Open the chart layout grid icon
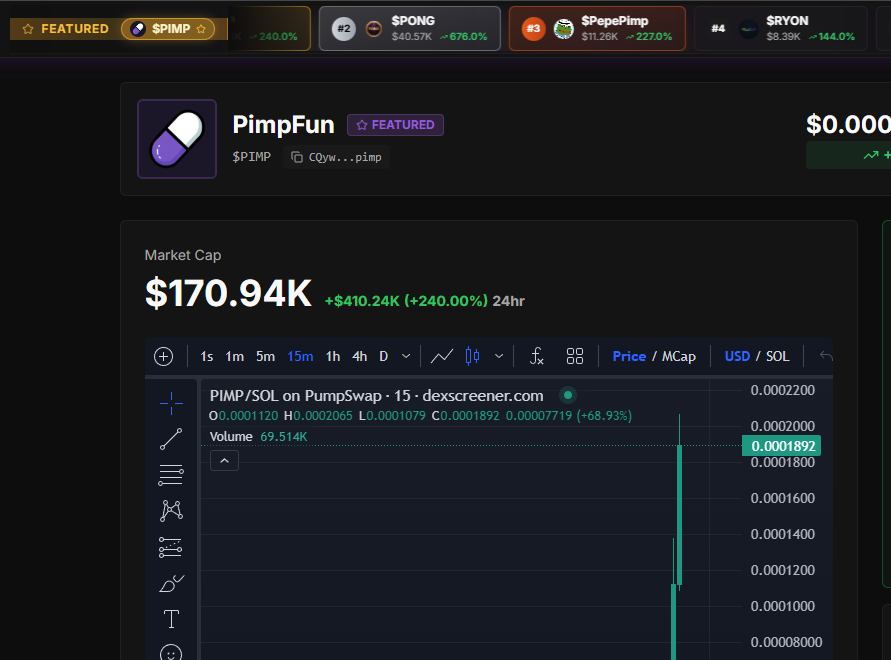Image resolution: width=891 pixels, height=660 pixels. [574, 356]
